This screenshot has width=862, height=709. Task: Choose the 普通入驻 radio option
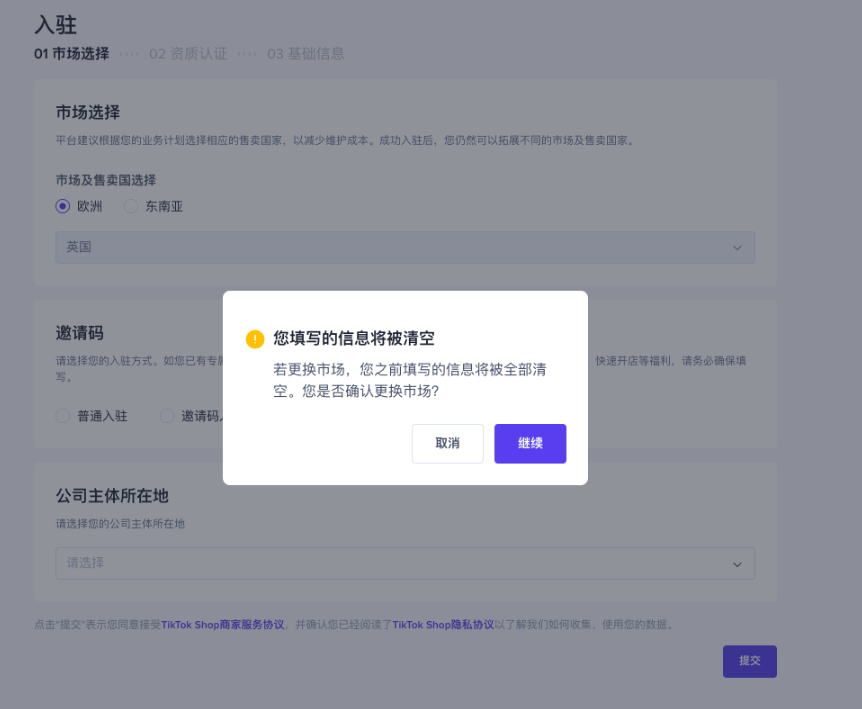pyautogui.click(x=63, y=416)
